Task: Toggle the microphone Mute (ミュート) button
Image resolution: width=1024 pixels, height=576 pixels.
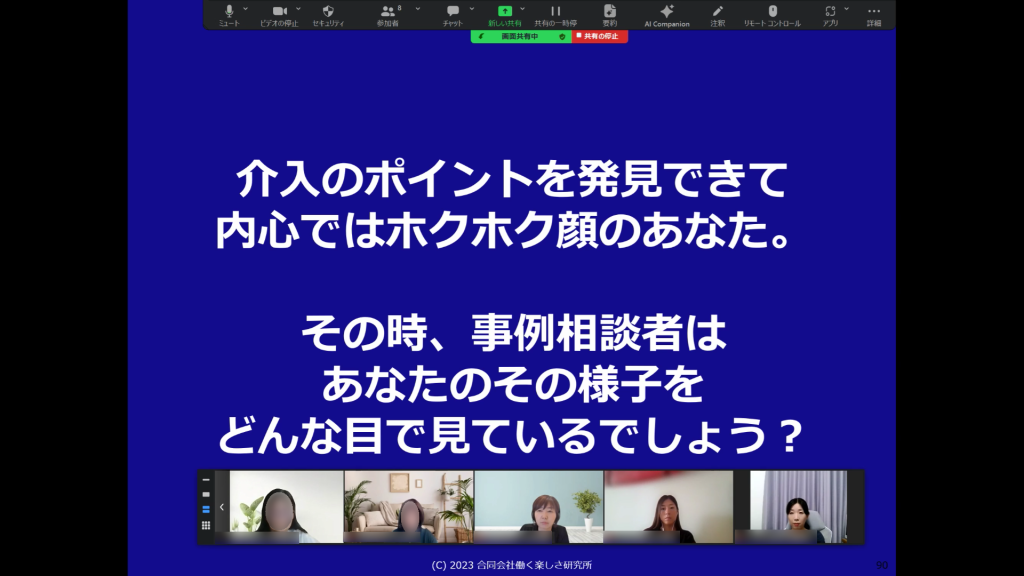Action: (229, 12)
